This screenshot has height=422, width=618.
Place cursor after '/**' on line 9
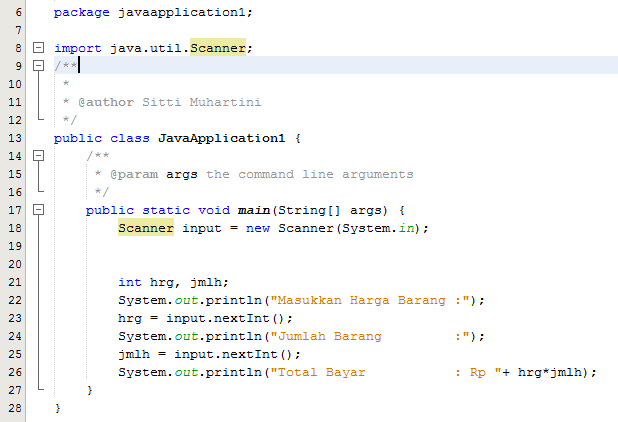78,65
